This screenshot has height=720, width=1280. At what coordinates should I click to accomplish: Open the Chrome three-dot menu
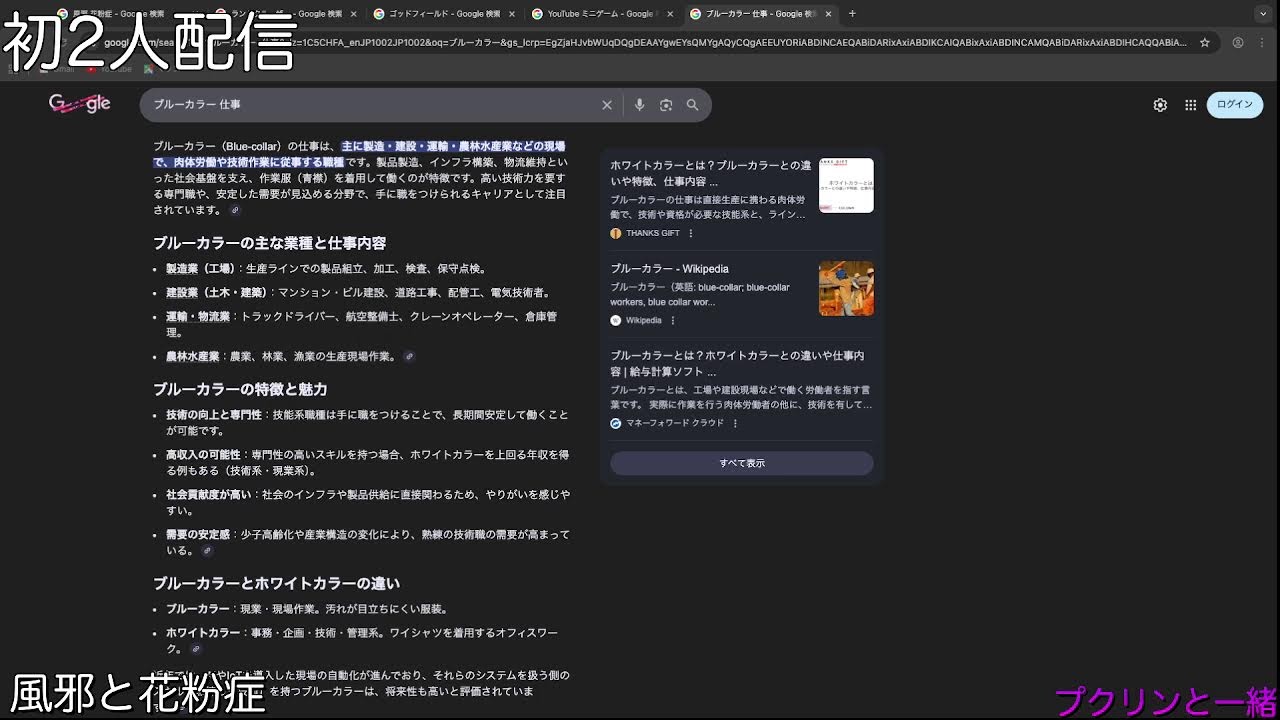point(1262,43)
